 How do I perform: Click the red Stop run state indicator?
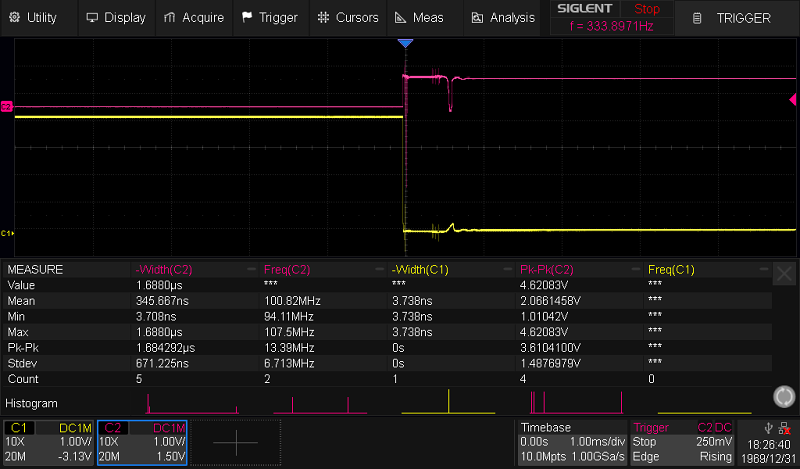point(647,9)
